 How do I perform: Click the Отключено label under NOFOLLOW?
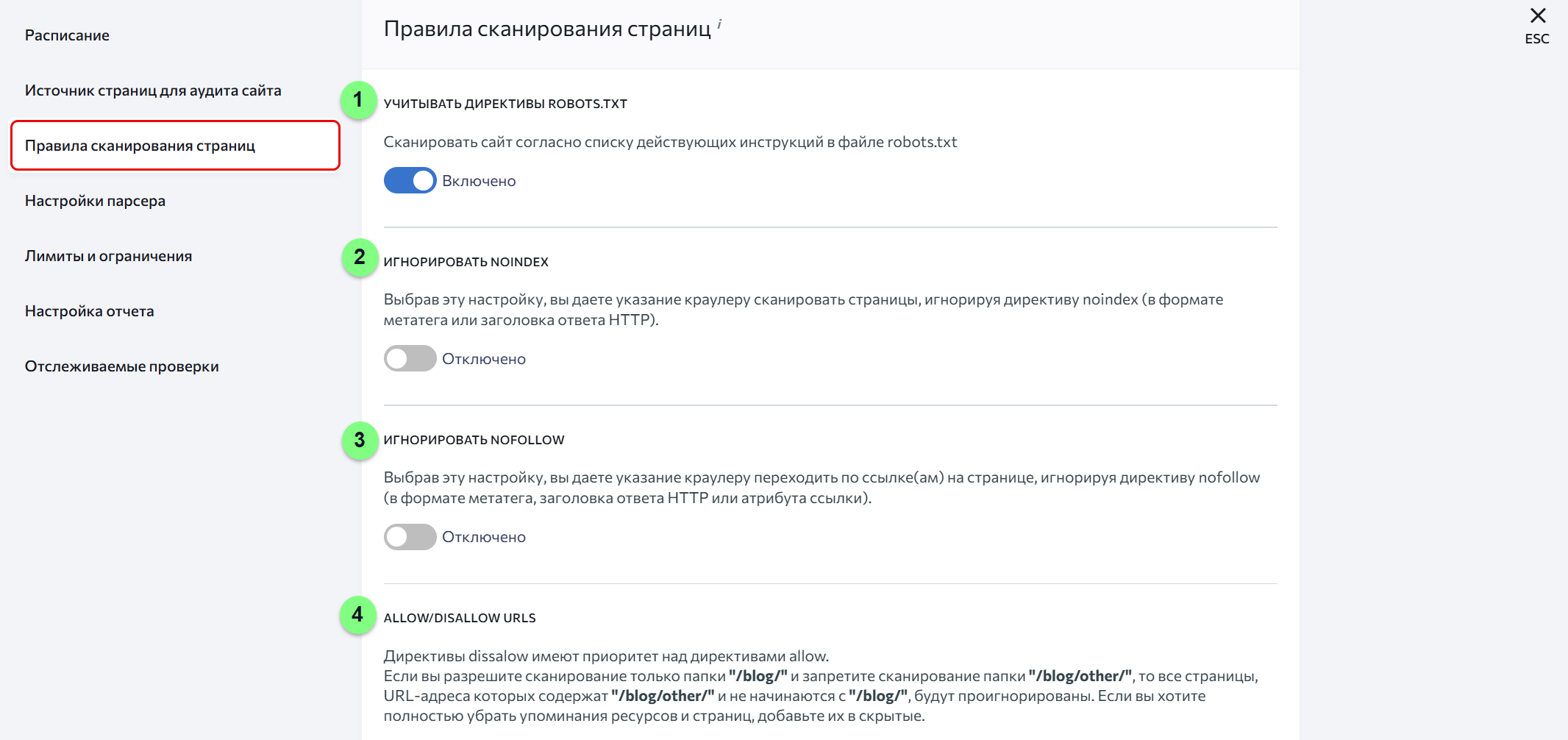484,537
